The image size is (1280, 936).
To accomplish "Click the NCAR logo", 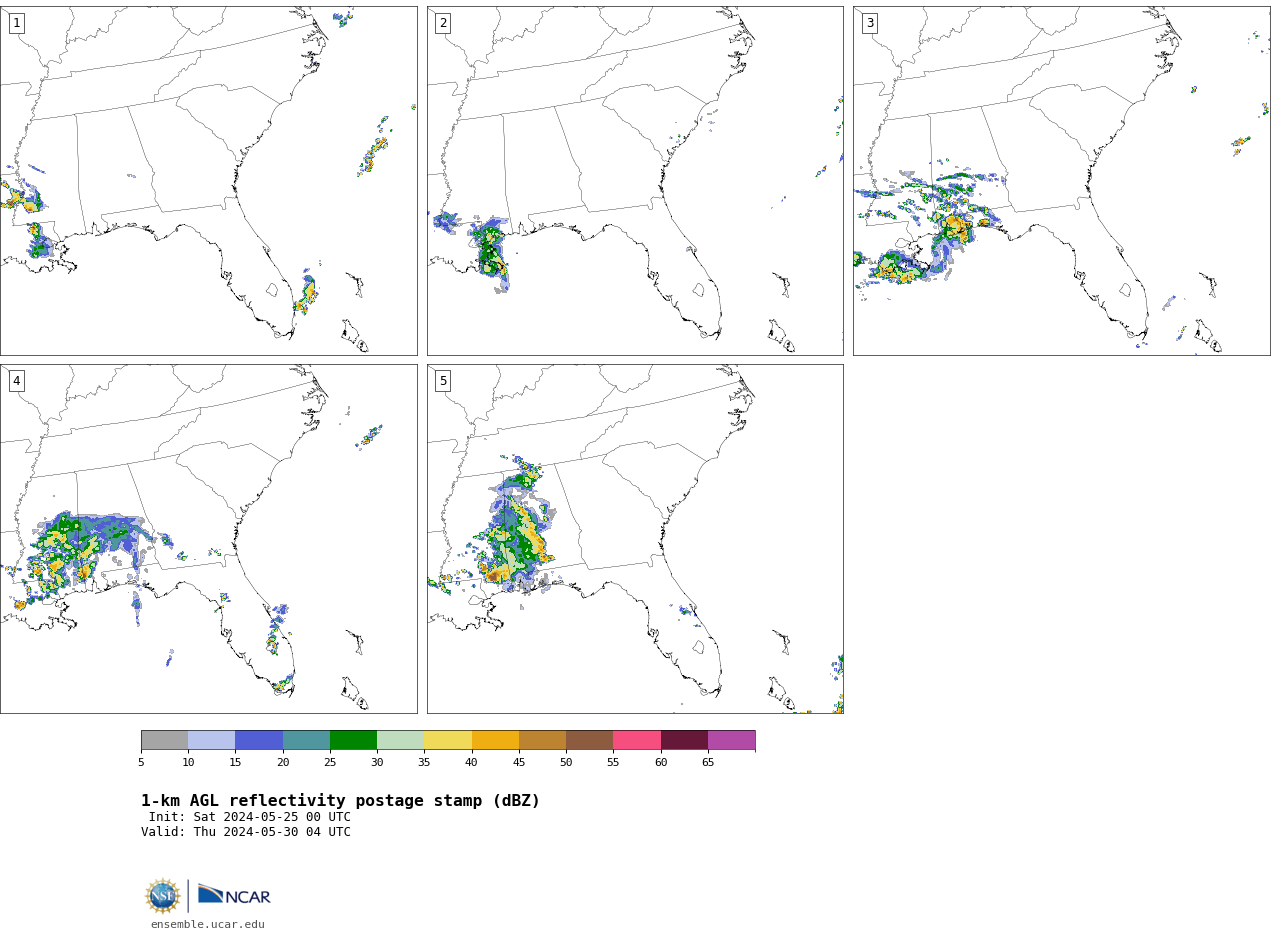I will click(234, 895).
